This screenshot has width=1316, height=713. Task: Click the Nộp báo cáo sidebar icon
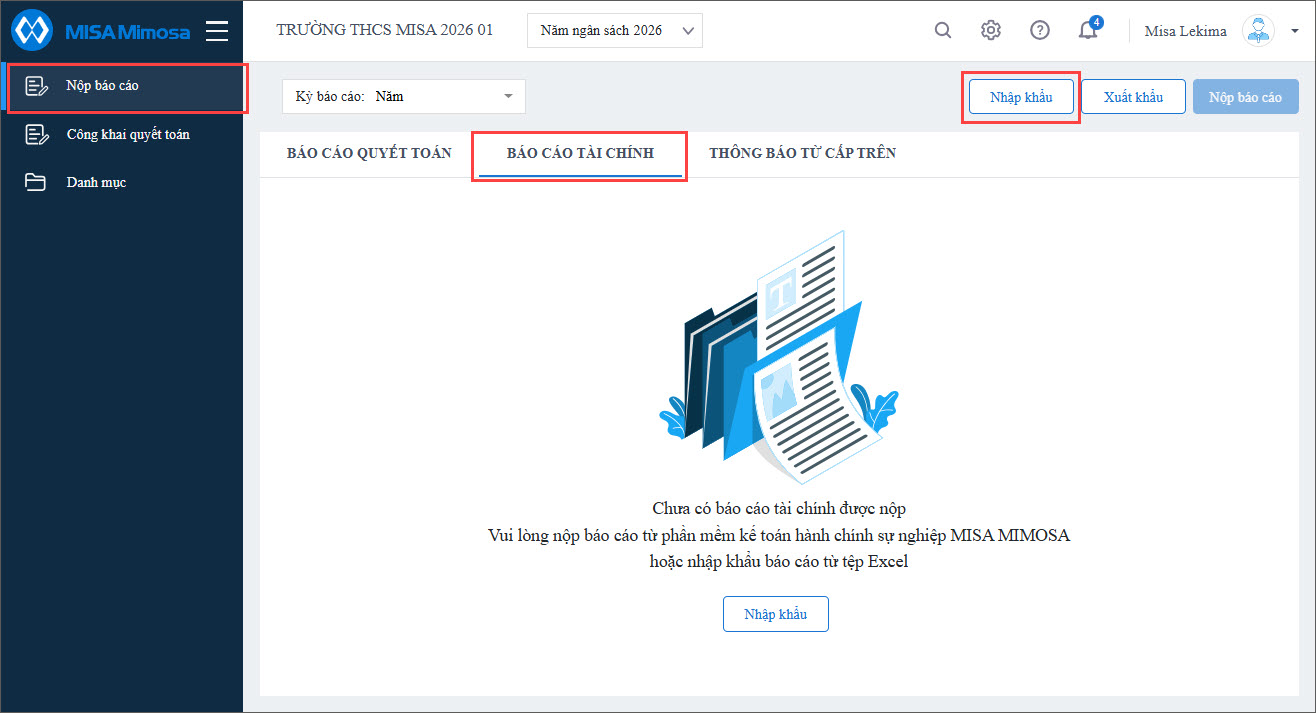click(37, 86)
